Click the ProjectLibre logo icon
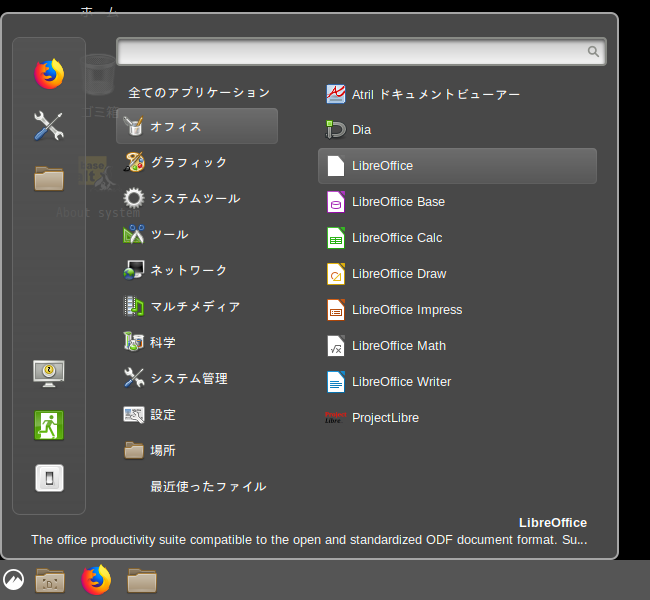Screen dimensions: 650x600 pyautogui.click(x=336, y=418)
